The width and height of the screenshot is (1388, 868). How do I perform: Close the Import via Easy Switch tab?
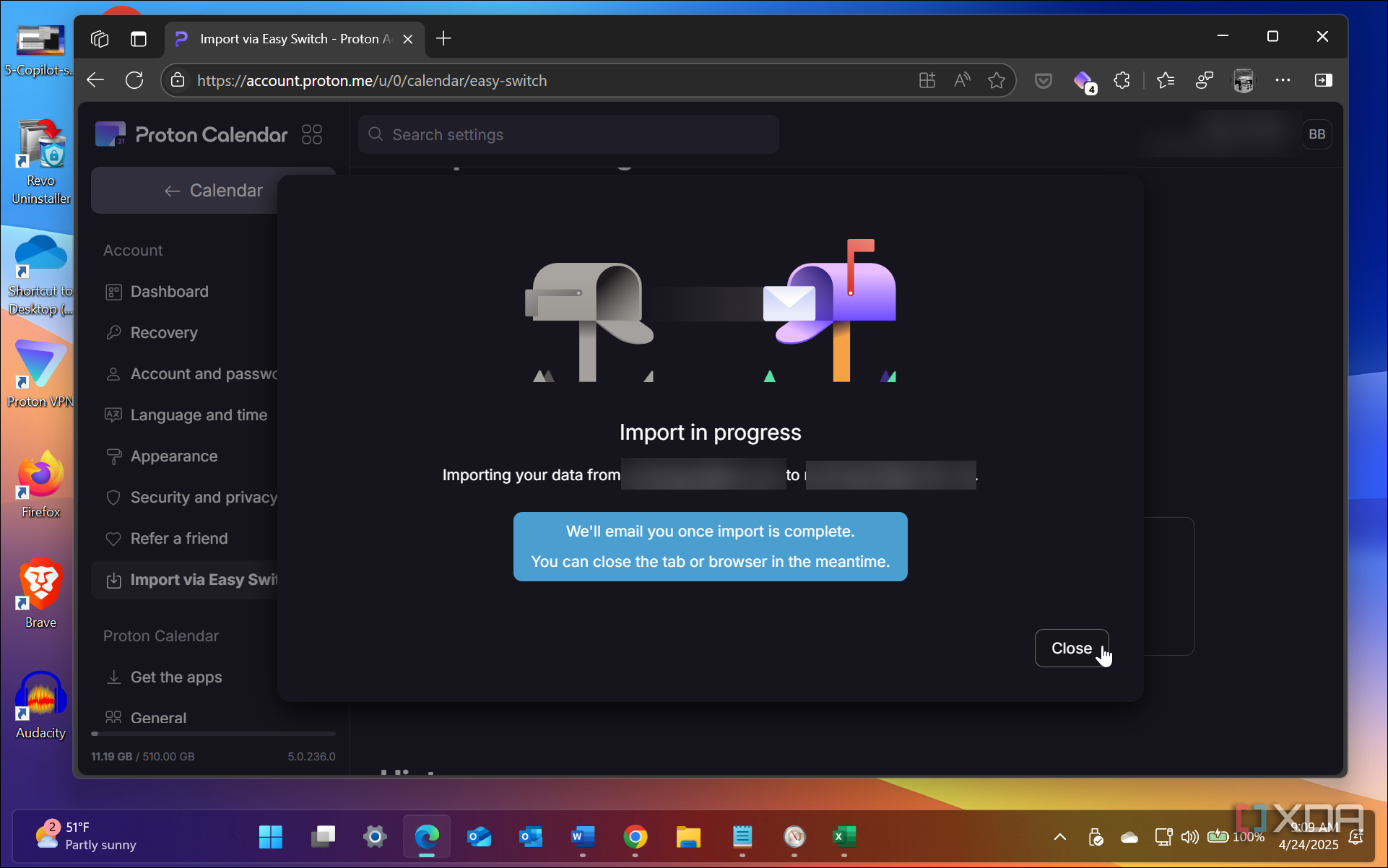[x=408, y=39]
